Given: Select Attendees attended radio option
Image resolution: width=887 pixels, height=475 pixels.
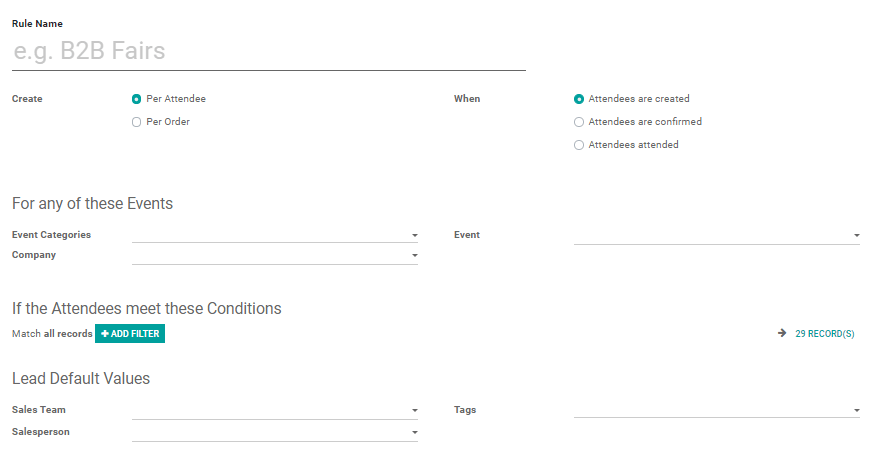Looking at the screenshot, I should coord(579,145).
